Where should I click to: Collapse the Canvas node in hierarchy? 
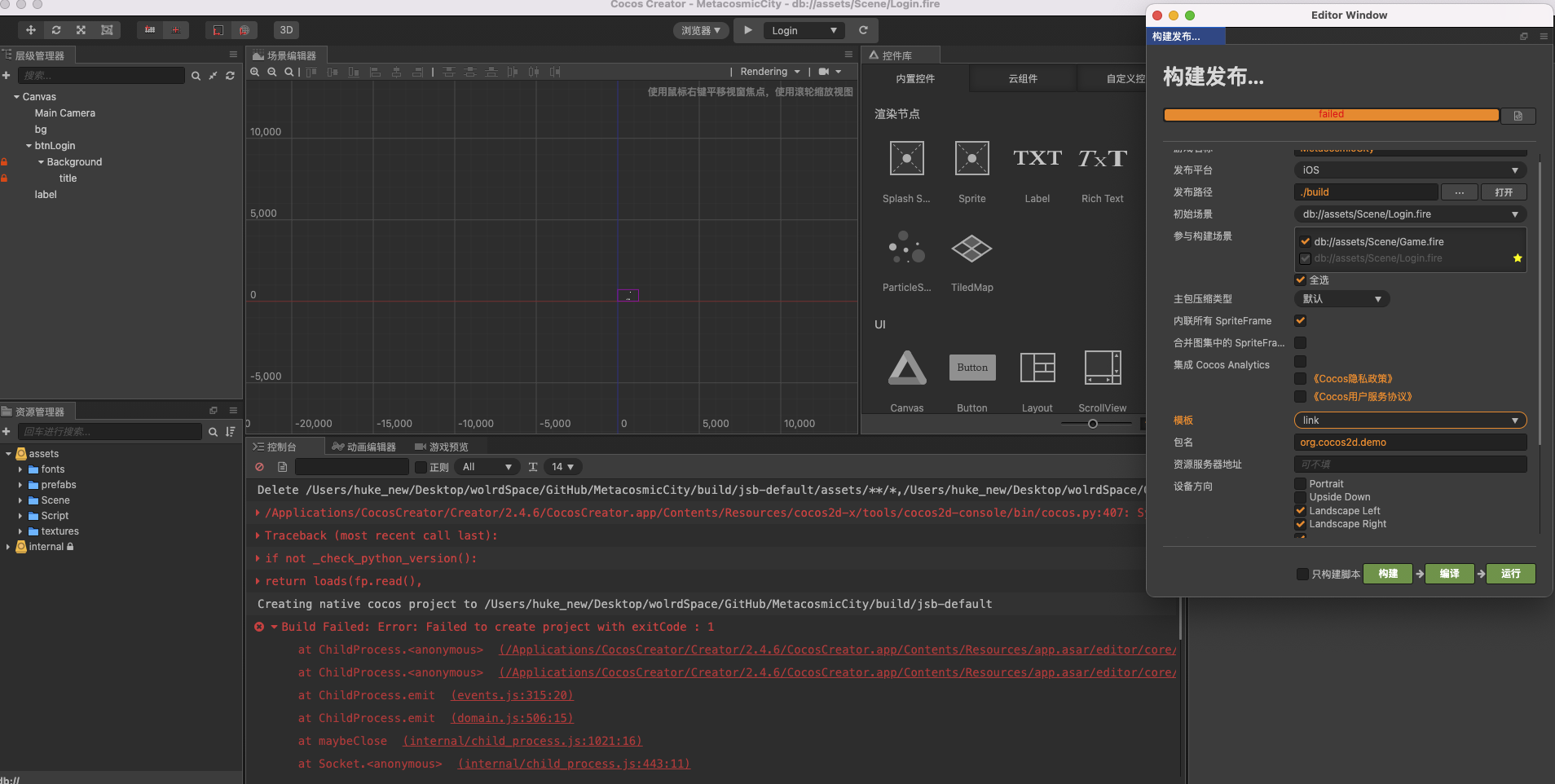(x=16, y=97)
